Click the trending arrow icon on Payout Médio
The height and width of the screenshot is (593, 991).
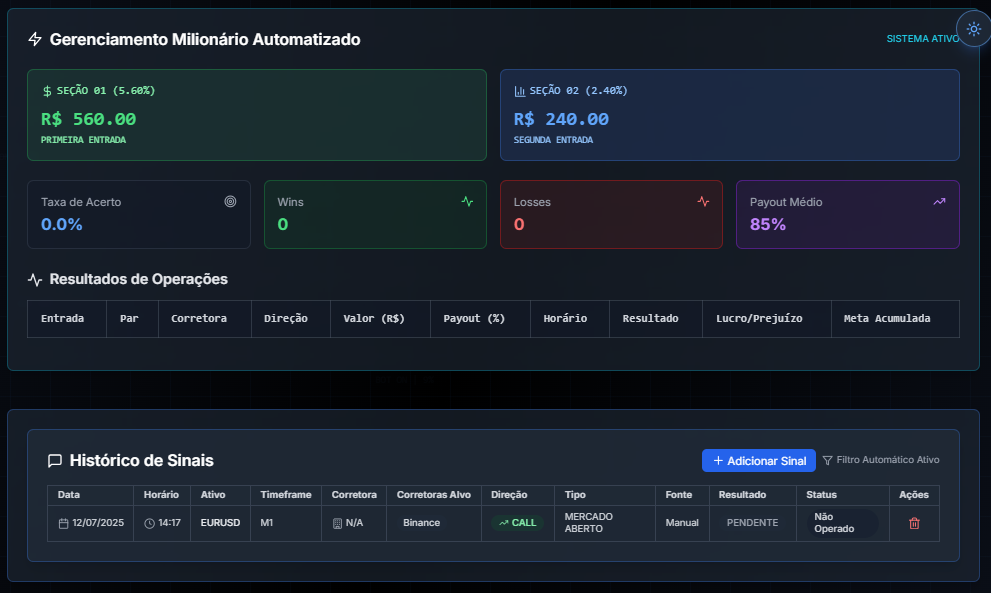coord(939,202)
